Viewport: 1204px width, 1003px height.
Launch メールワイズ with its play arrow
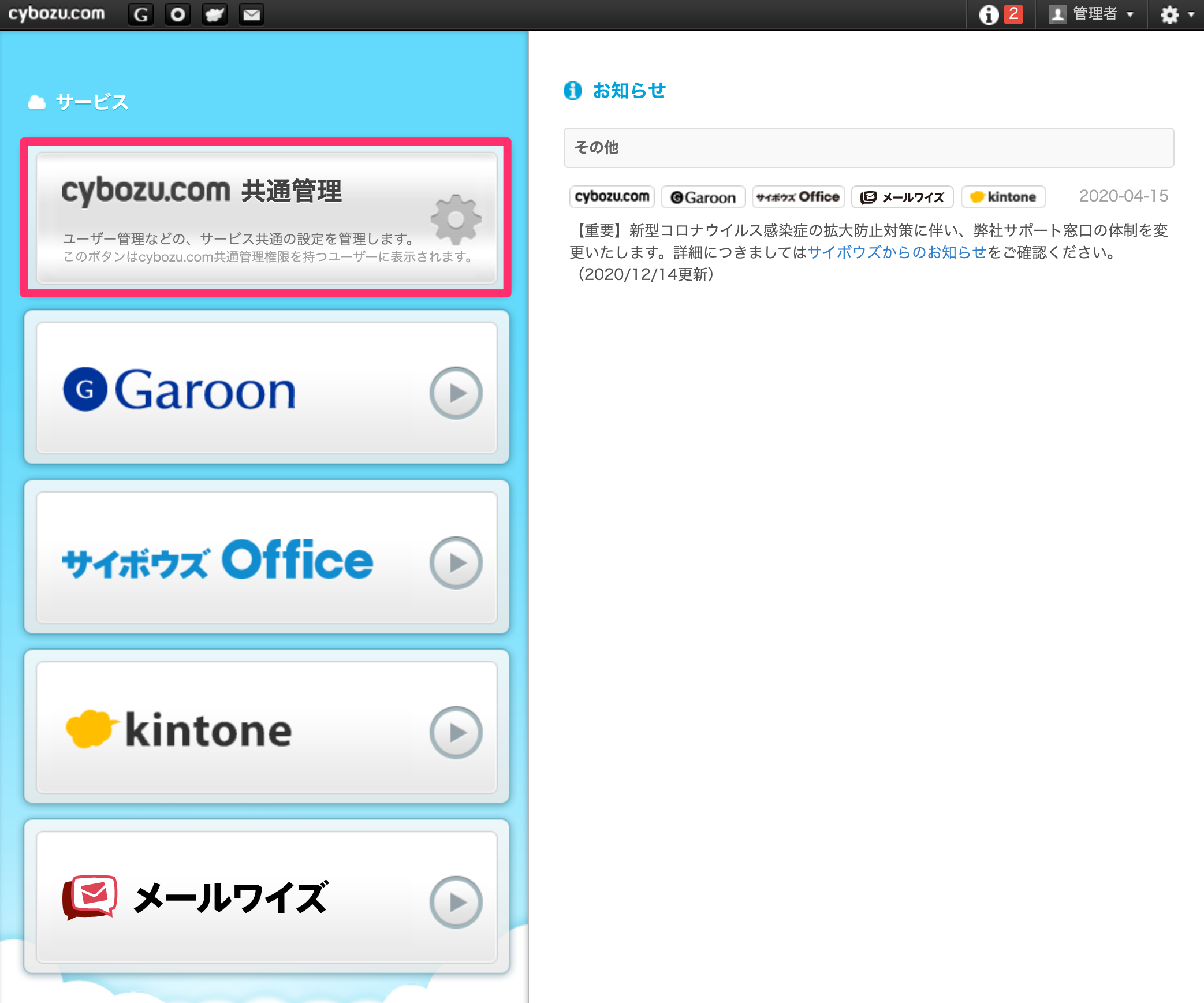(456, 902)
